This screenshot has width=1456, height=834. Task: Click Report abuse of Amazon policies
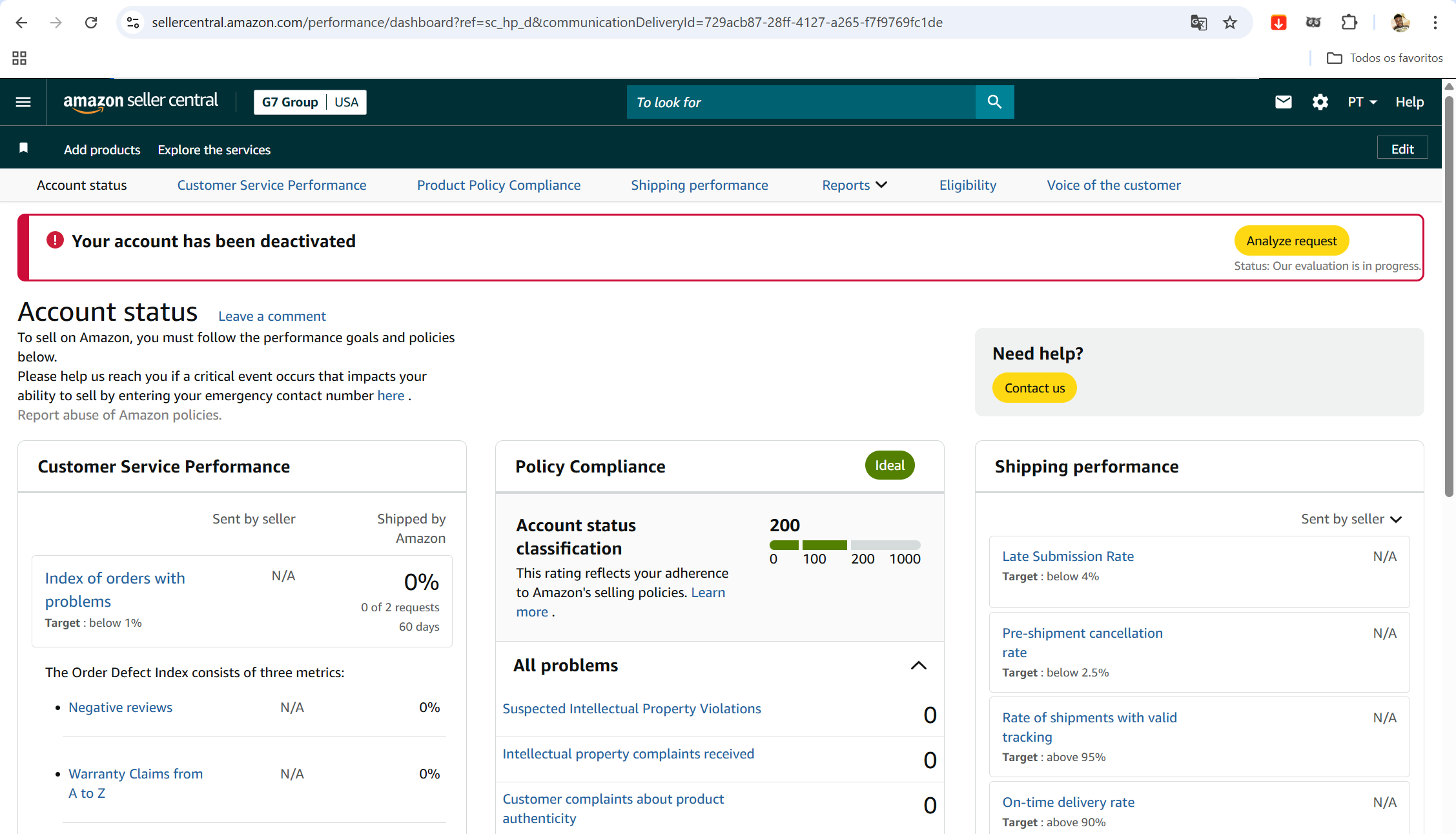119,415
